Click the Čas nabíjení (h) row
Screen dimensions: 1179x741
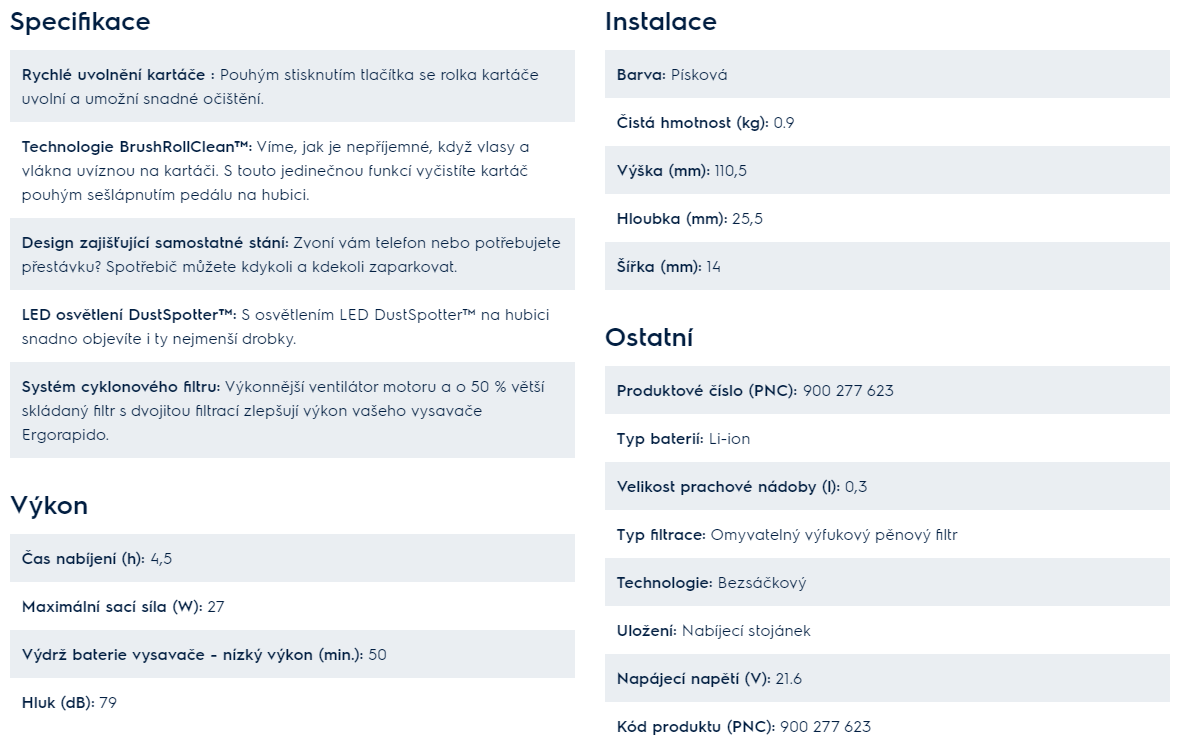click(292, 558)
